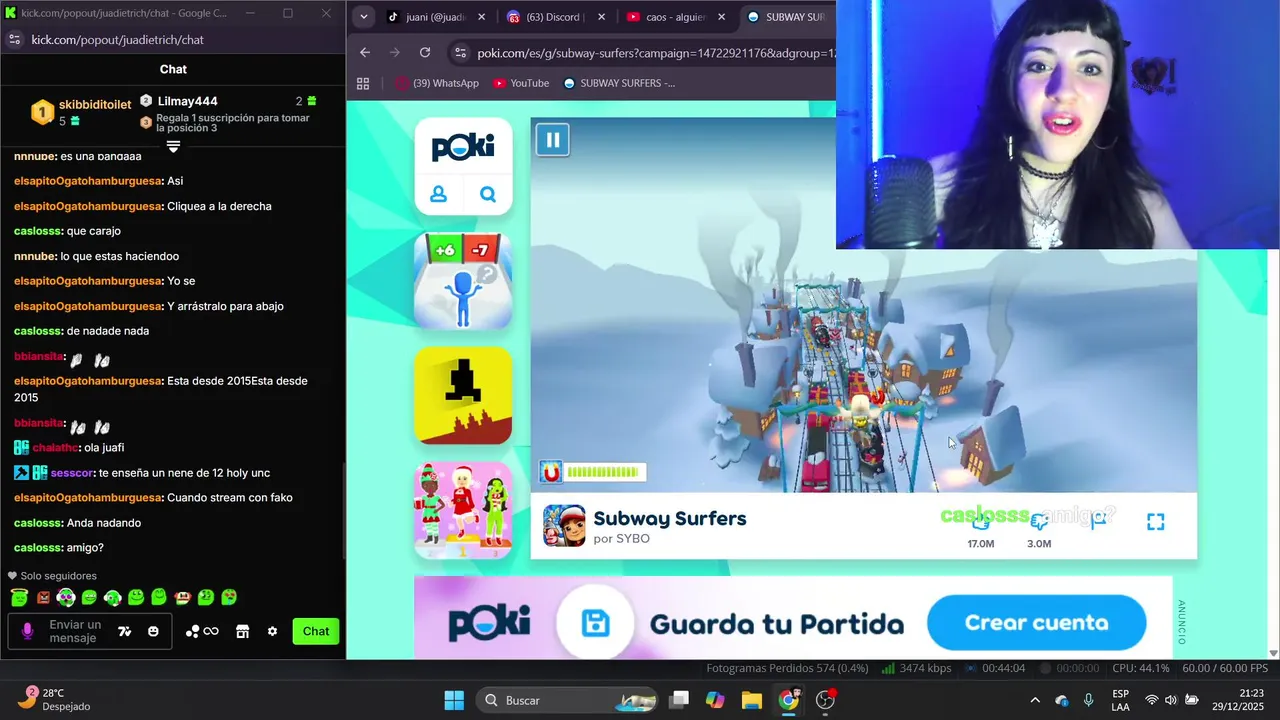This screenshot has height=720, width=1280.
Task: Click the Chat send button
Action: click(x=316, y=631)
